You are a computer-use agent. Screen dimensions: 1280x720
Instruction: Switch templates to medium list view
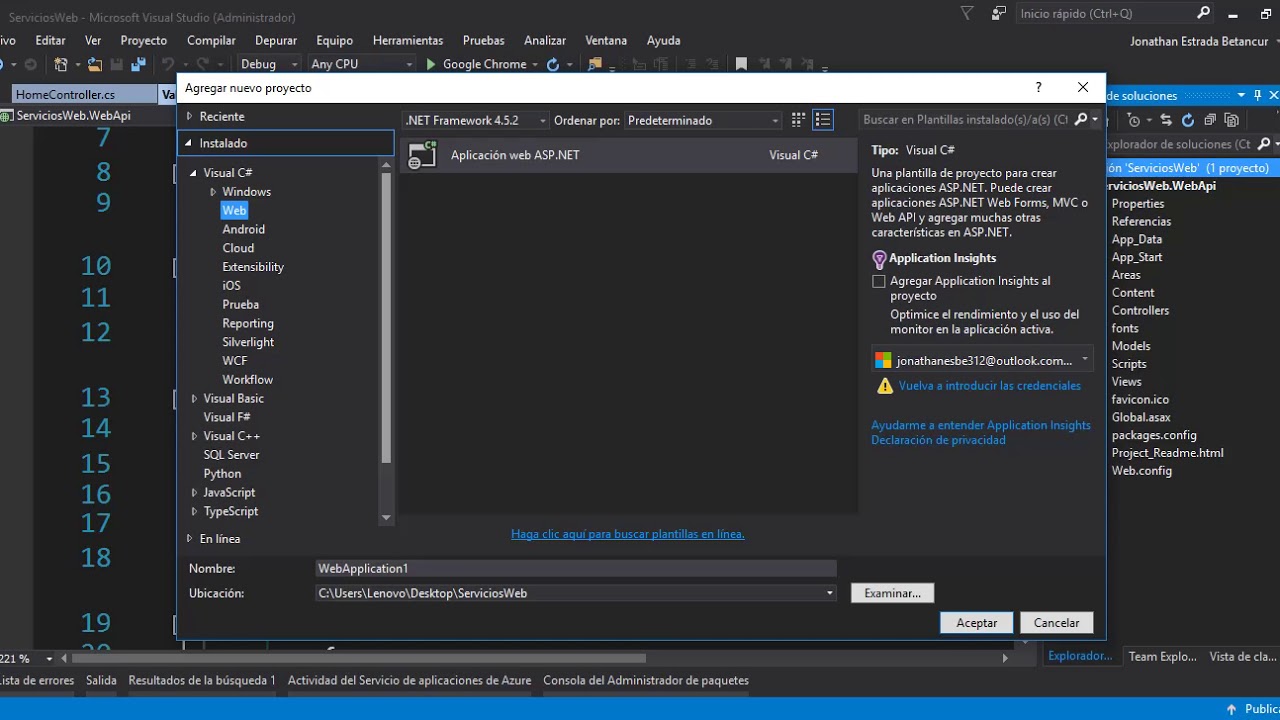pyautogui.click(x=823, y=120)
